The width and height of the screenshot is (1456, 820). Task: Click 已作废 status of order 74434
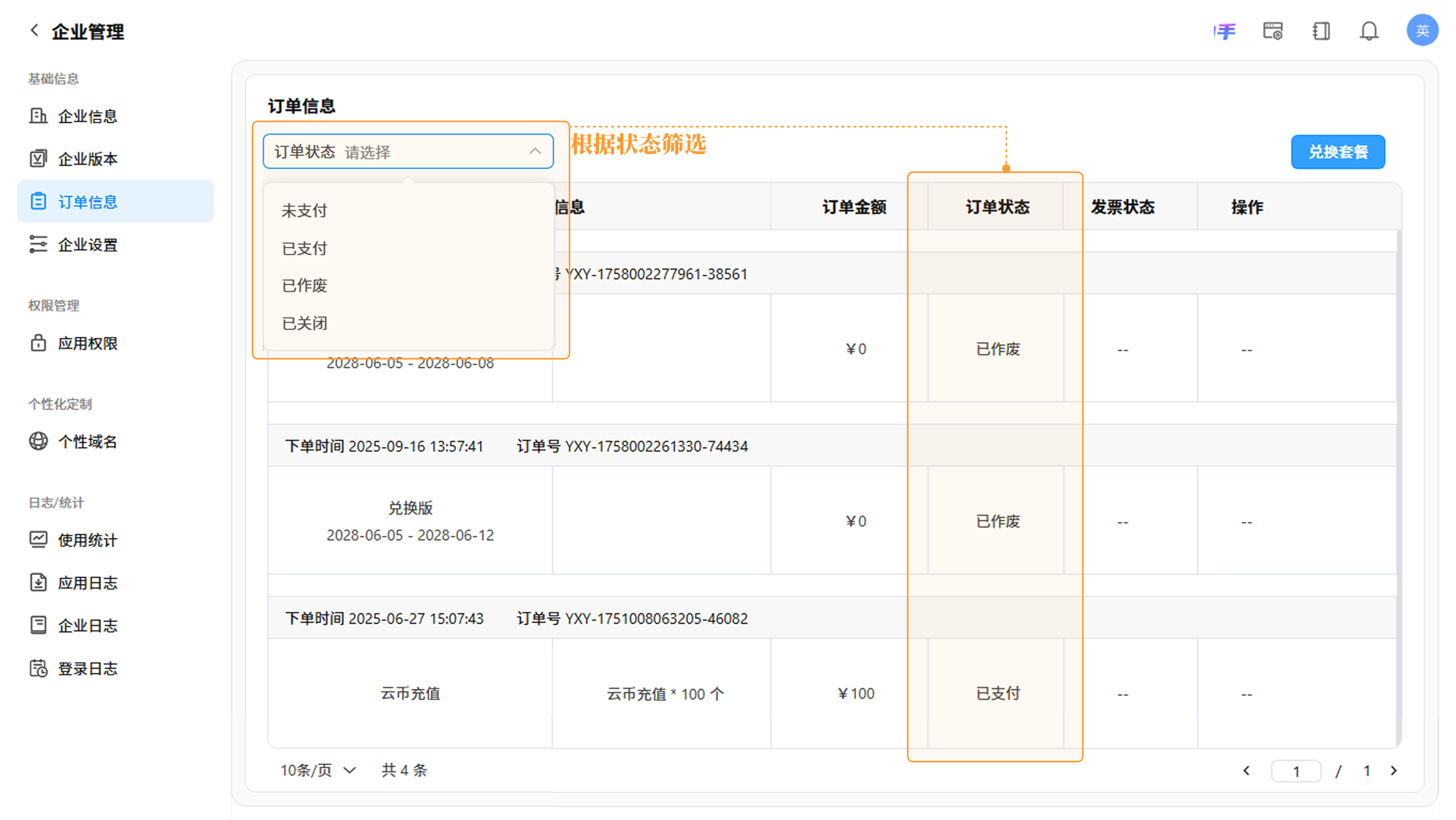pyautogui.click(x=998, y=521)
